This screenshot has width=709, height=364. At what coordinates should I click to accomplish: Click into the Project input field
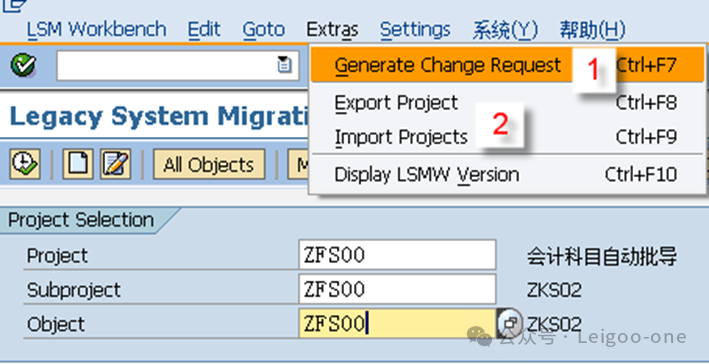point(397,255)
